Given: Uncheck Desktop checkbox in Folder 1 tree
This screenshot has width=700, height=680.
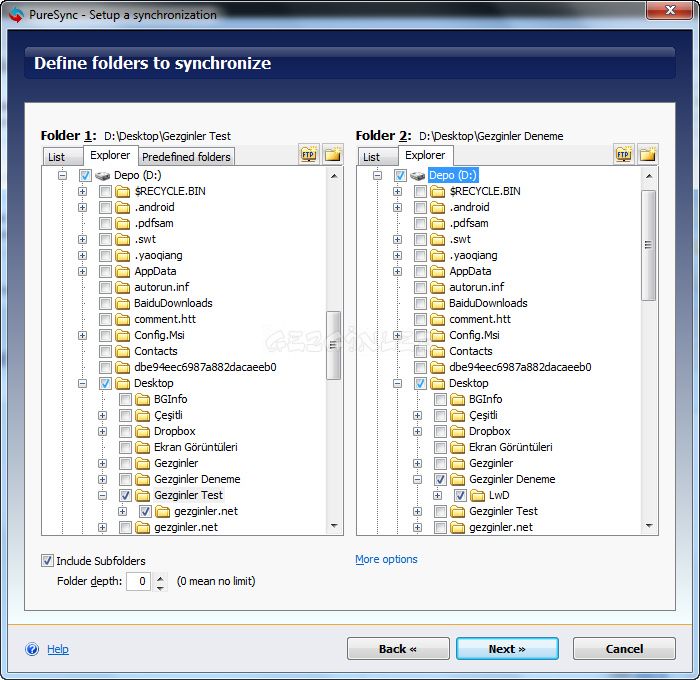Looking at the screenshot, I should (x=105, y=383).
